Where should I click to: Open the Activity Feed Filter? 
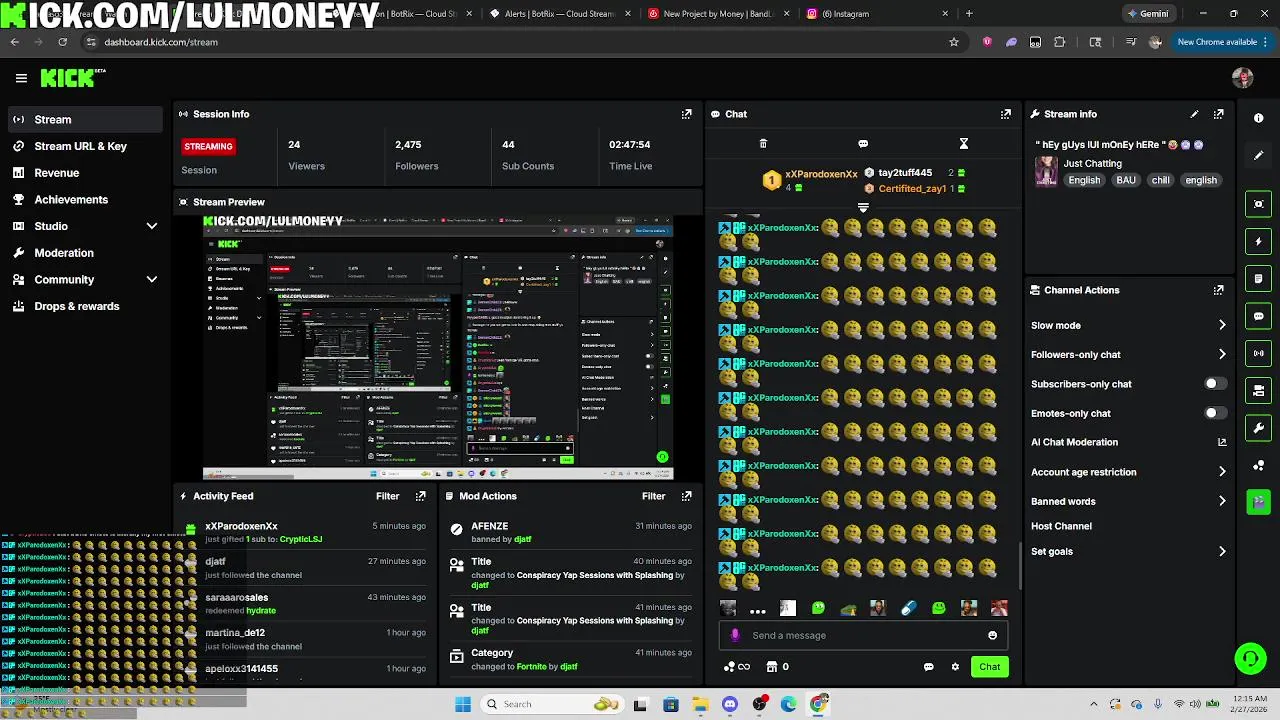coord(387,496)
